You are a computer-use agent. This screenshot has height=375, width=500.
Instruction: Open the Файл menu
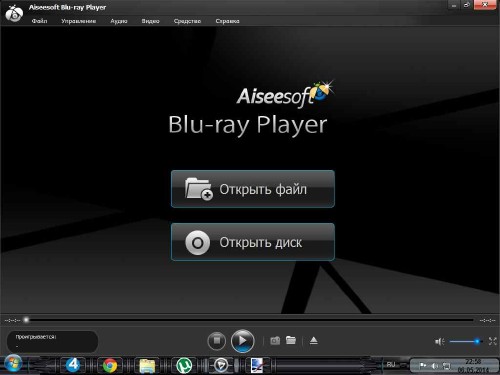point(39,21)
